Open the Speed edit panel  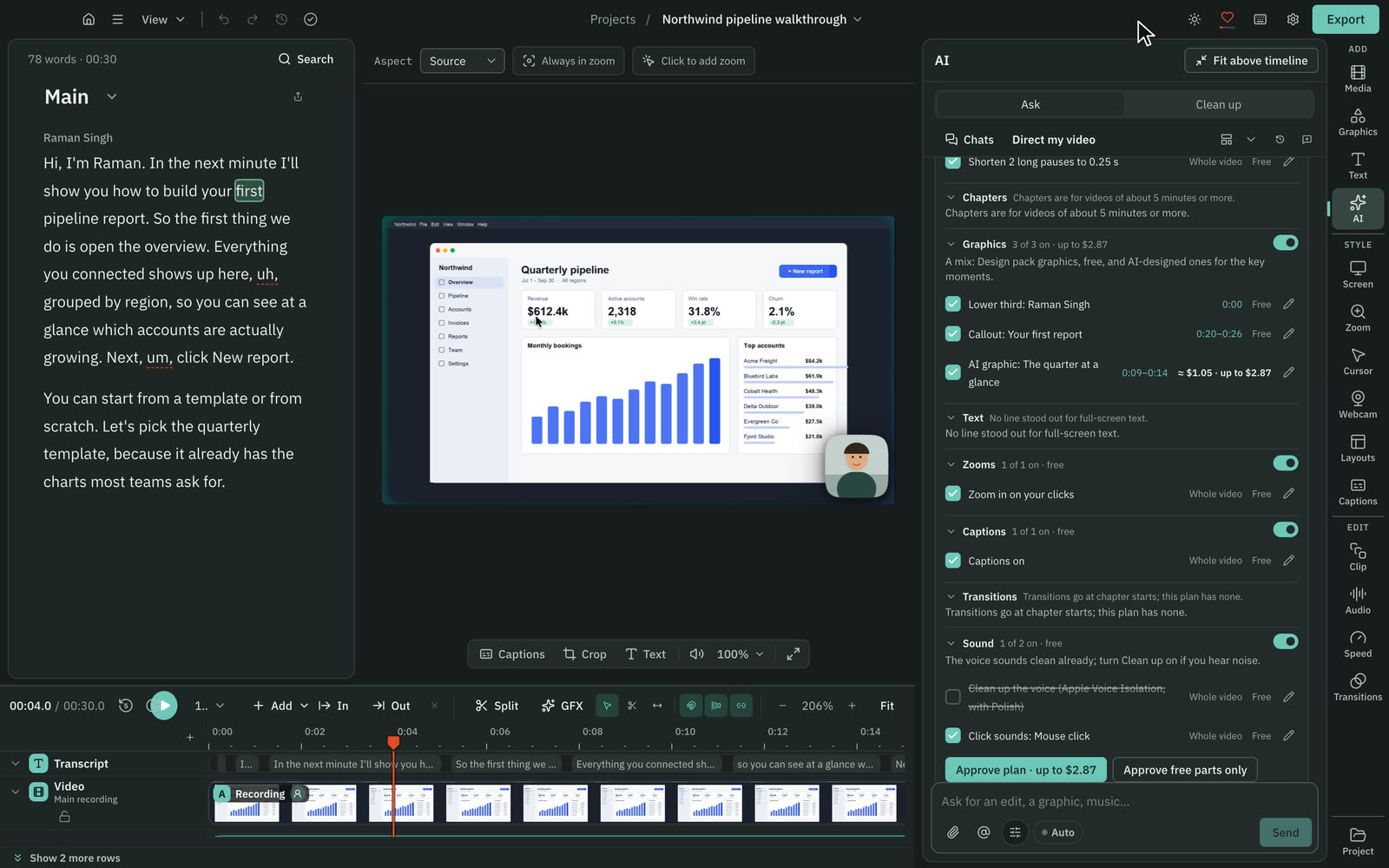point(1358,644)
